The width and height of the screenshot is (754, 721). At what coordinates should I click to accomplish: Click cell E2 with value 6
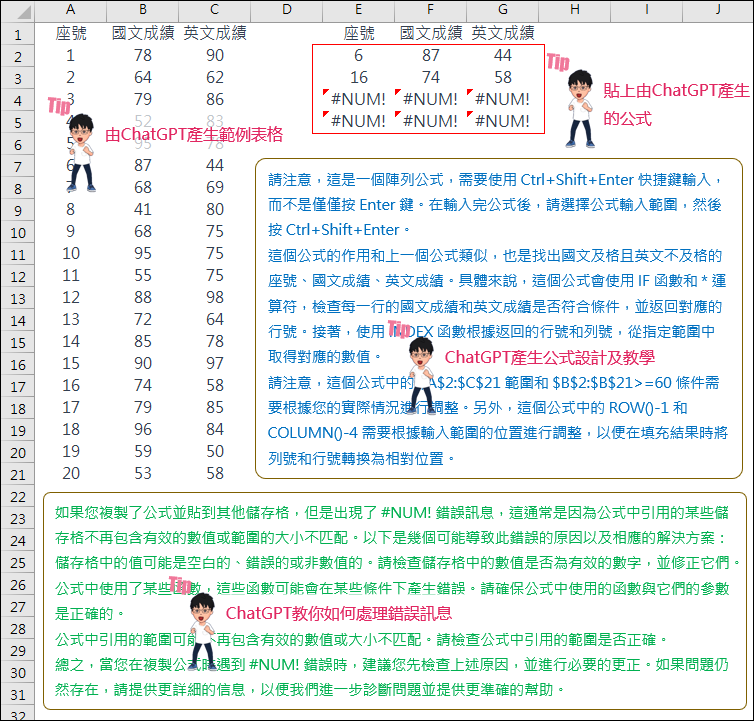(x=359, y=55)
